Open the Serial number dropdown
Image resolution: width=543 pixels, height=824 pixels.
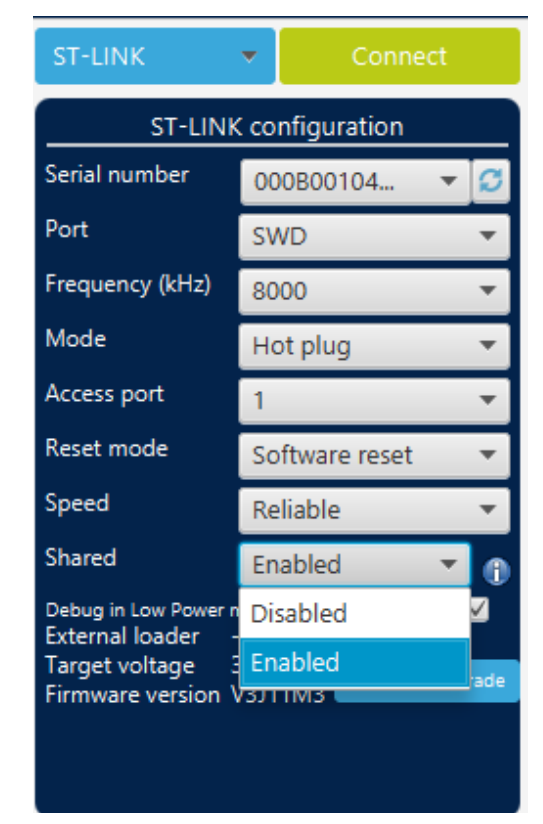click(355, 182)
